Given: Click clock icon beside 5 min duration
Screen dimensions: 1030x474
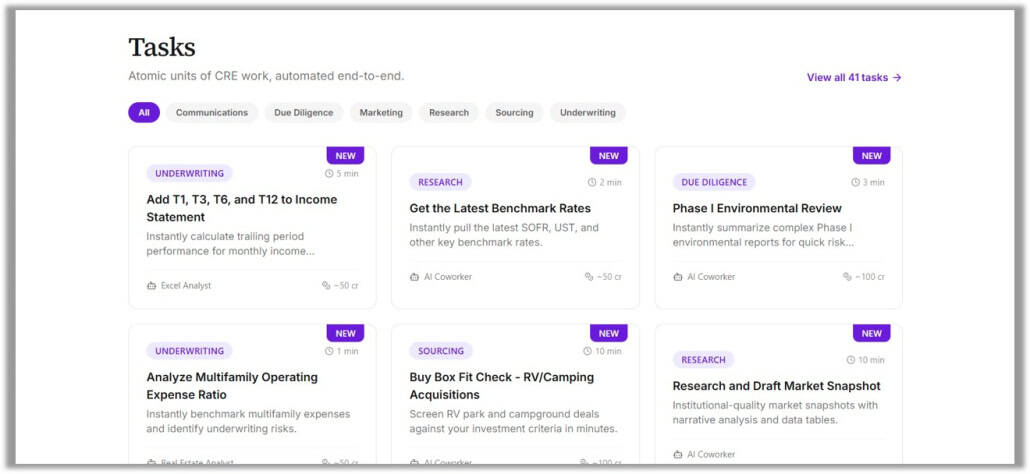Looking at the screenshot, I should (329, 174).
